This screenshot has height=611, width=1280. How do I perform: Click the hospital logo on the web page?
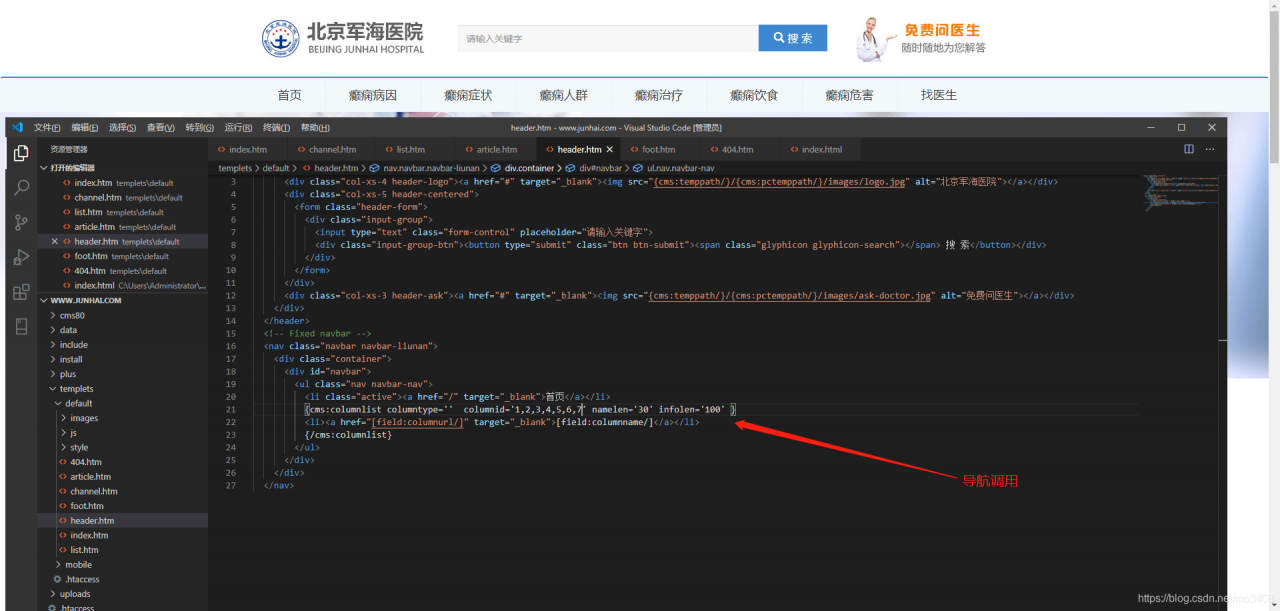343,38
